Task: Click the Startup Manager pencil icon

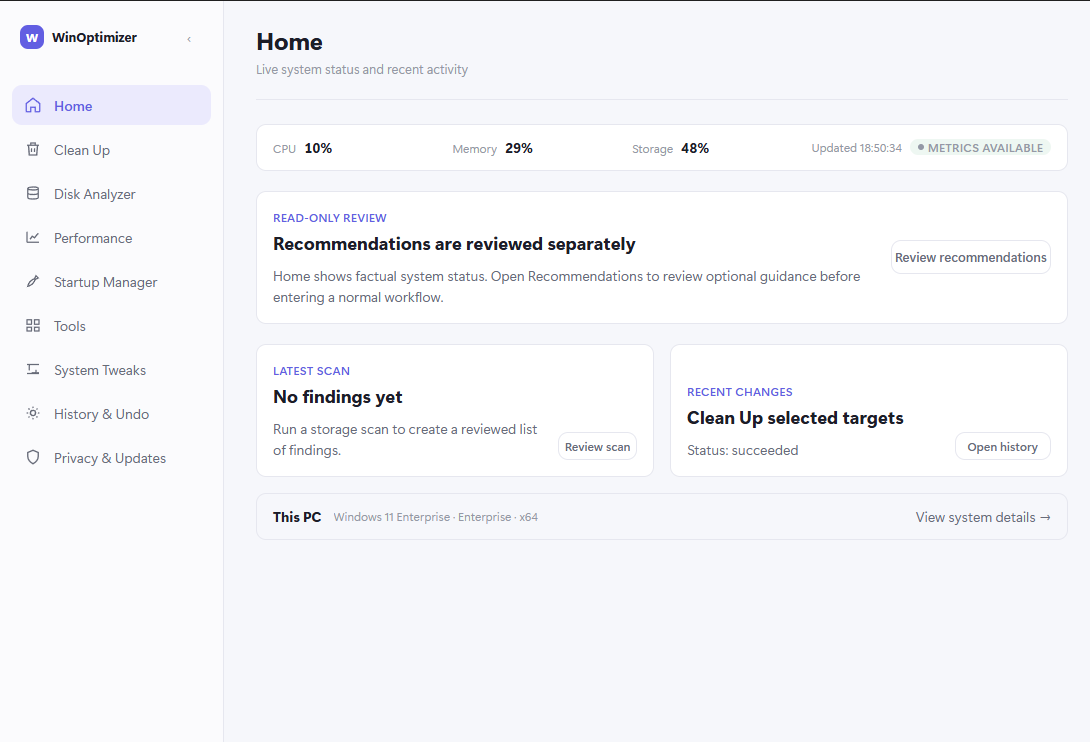Action: (x=33, y=282)
